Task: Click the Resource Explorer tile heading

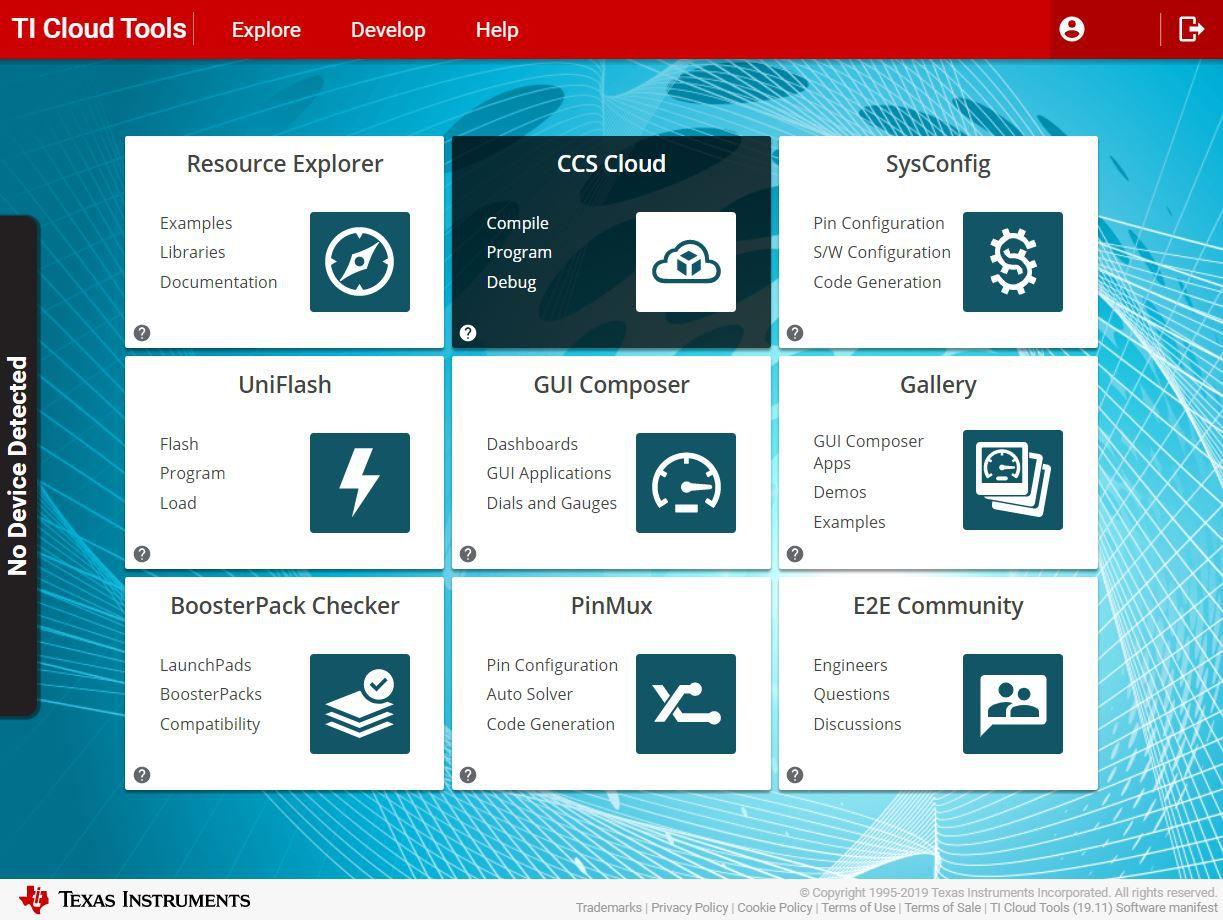Action: click(285, 164)
